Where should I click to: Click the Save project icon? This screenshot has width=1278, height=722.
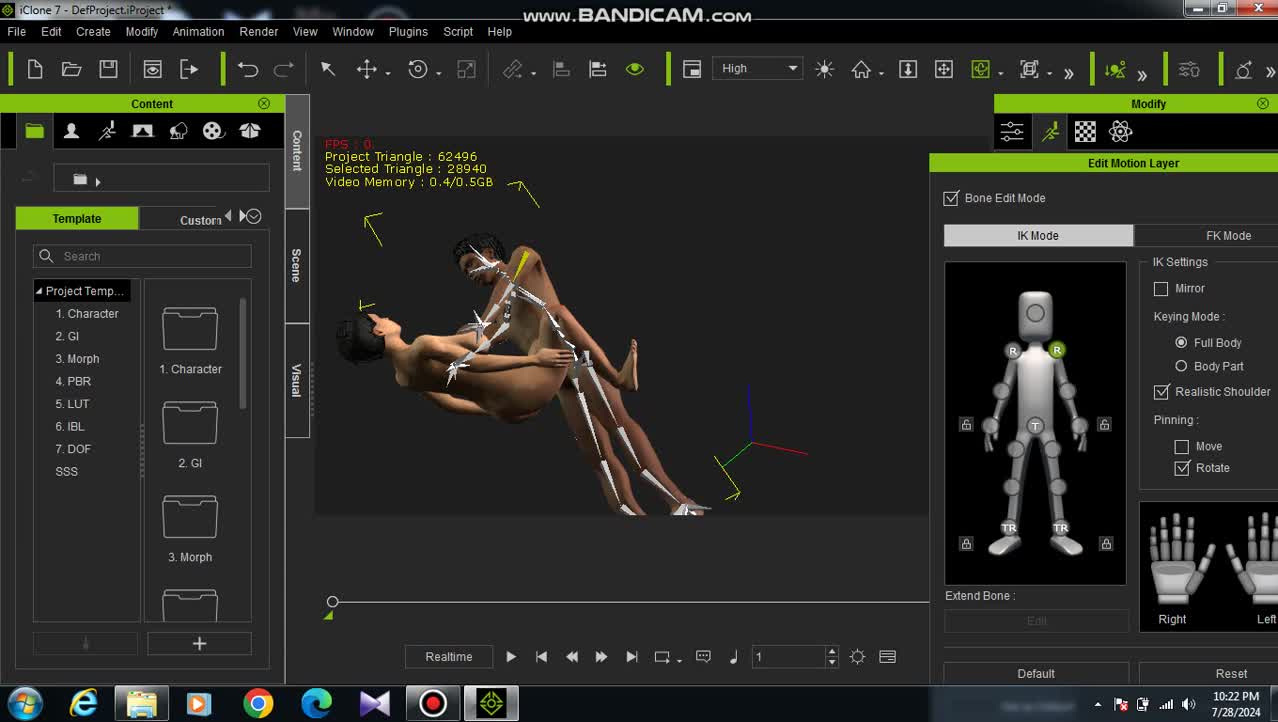(x=108, y=69)
